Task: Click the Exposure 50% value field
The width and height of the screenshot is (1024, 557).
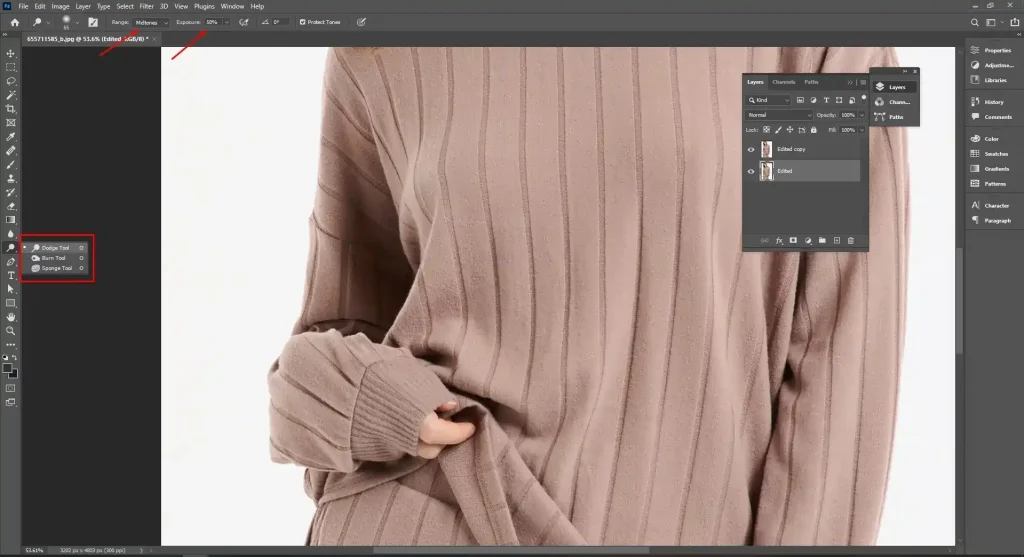Action: 213,22
